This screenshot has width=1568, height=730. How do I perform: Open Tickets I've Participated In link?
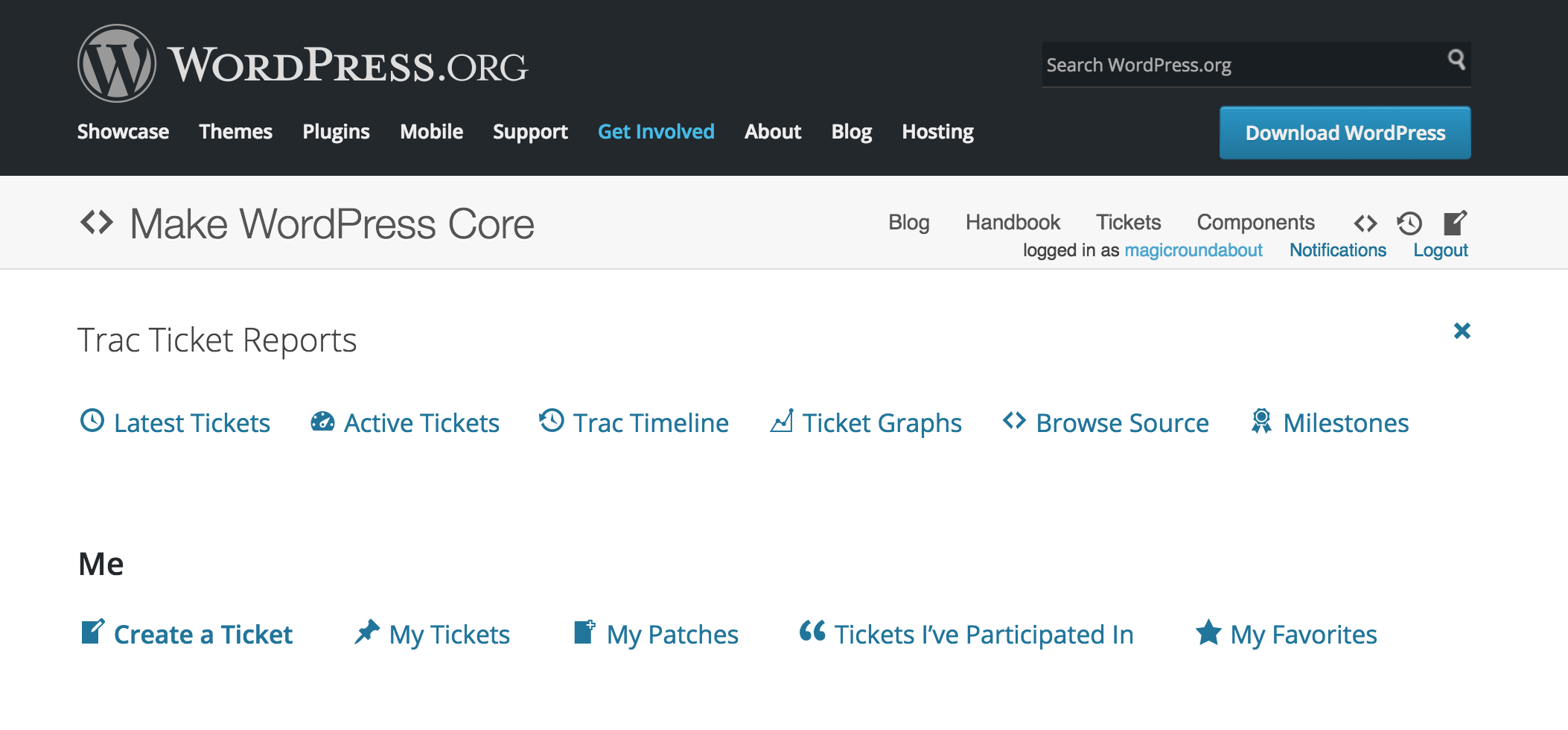[x=984, y=635]
